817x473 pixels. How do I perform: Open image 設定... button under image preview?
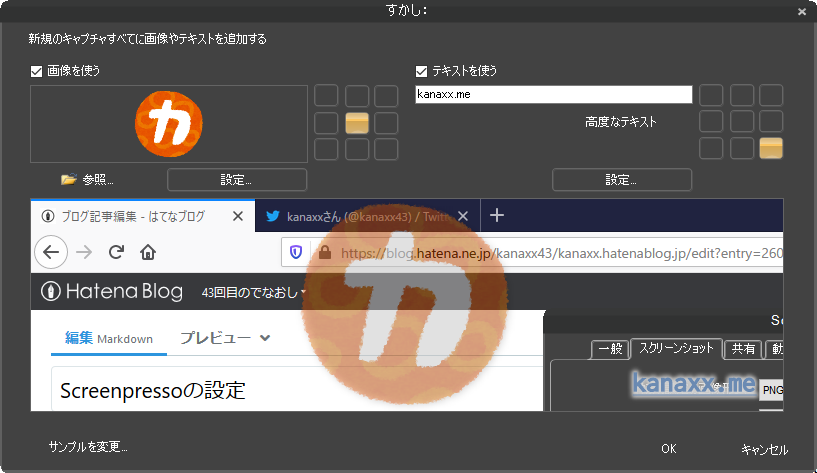click(x=237, y=180)
